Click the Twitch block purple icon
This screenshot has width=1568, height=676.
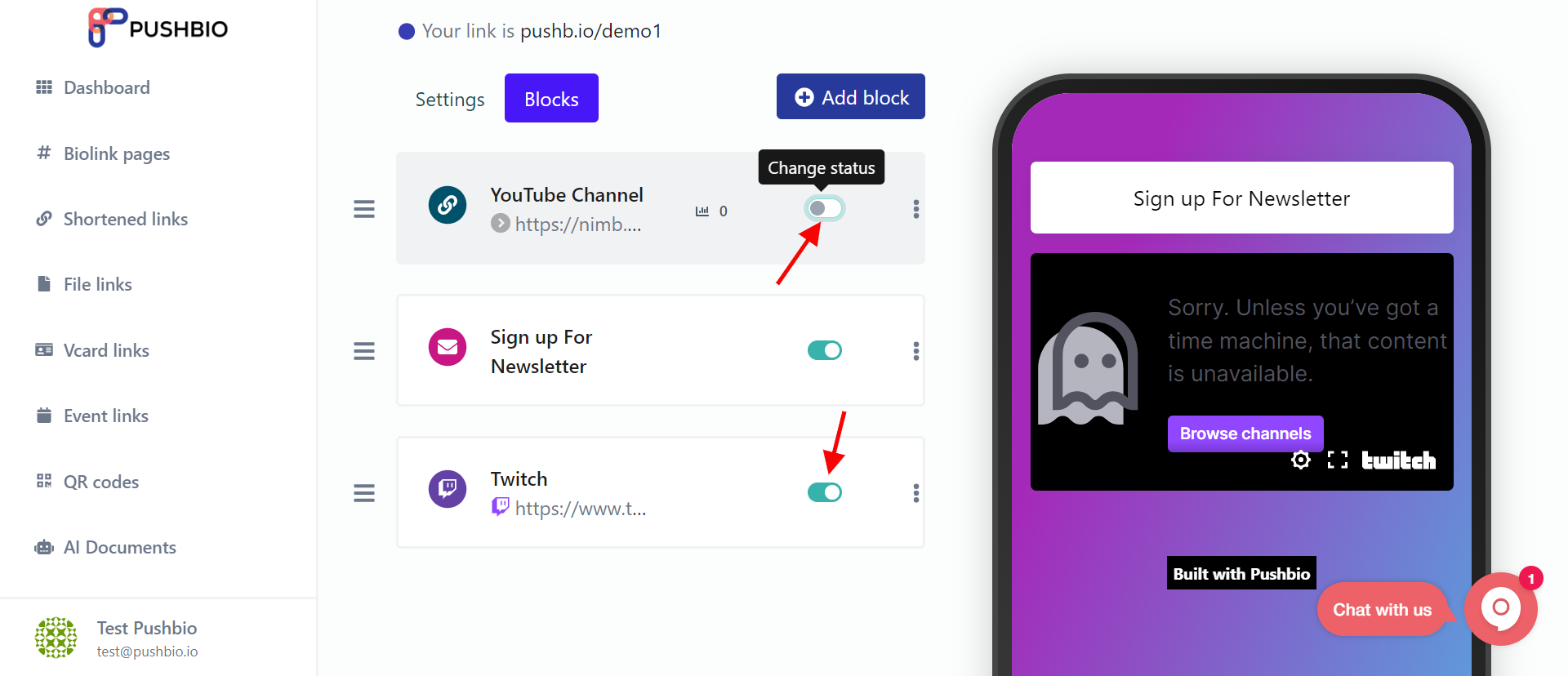tap(448, 489)
